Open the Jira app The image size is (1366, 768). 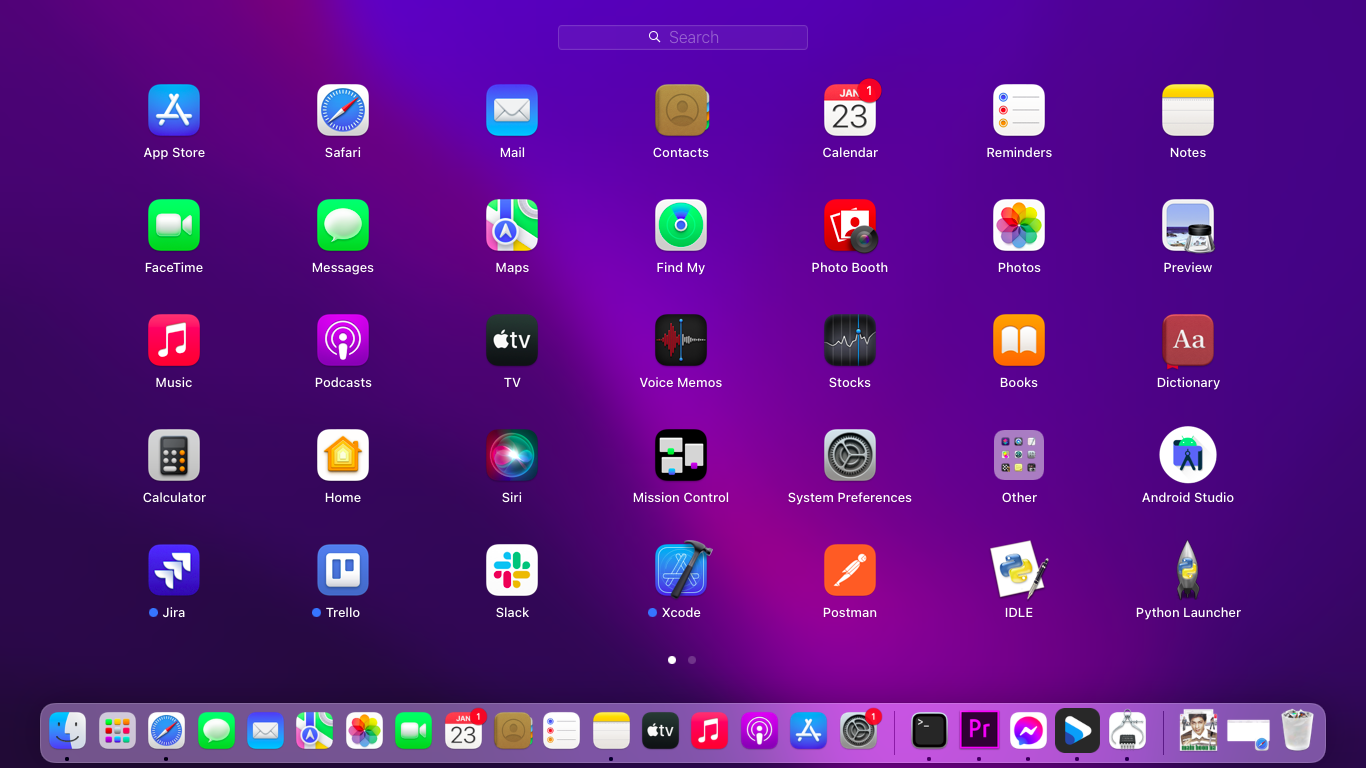click(x=174, y=570)
